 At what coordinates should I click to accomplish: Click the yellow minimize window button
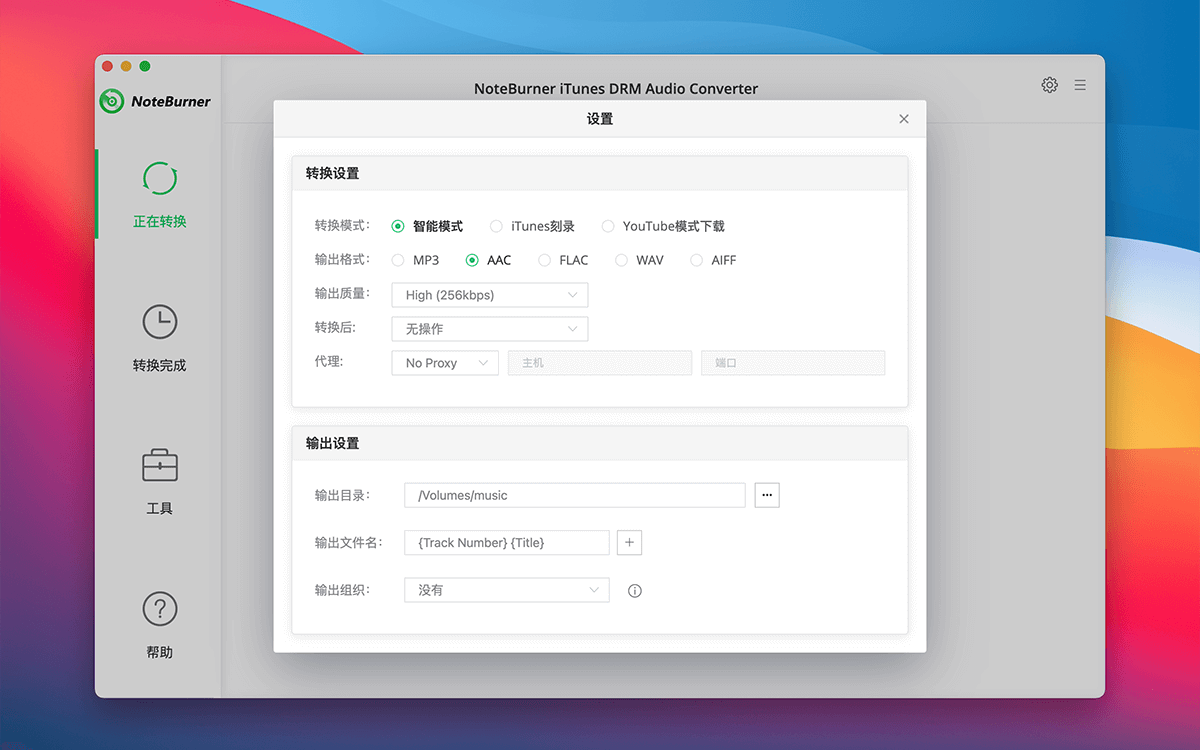126,66
